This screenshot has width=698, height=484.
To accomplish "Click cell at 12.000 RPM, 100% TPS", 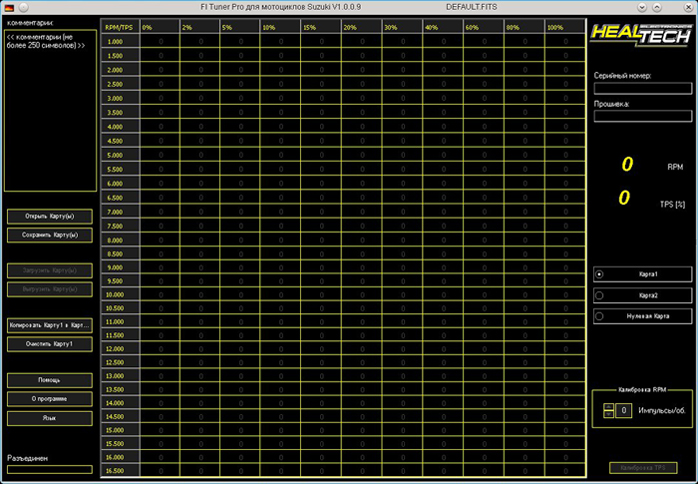I will (x=564, y=349).
